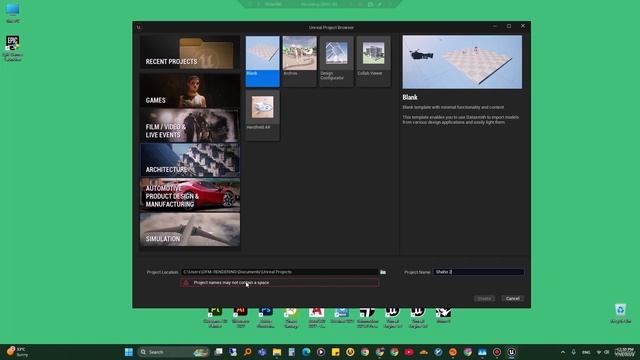Click the Unreal logo in title bar
The width and height of the screenshot is (640, 360).
(x=139, y=27)
